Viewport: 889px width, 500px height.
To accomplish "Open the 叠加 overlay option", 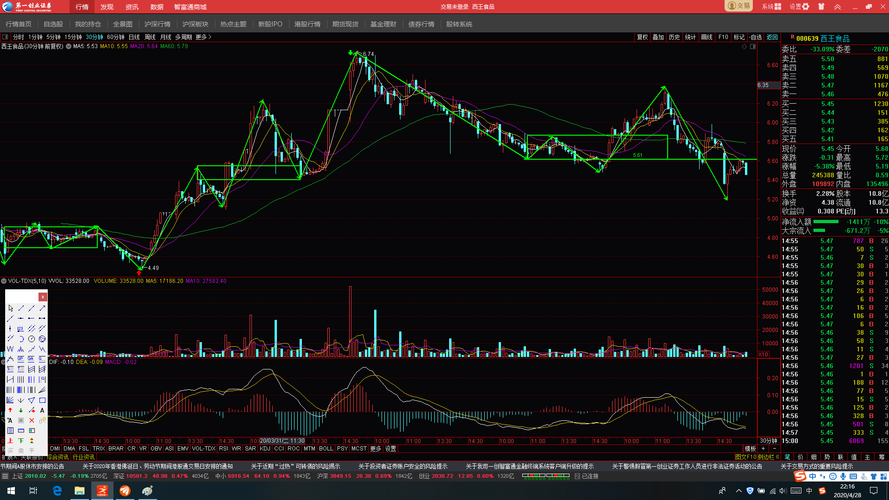I will (x=658, y=37).
